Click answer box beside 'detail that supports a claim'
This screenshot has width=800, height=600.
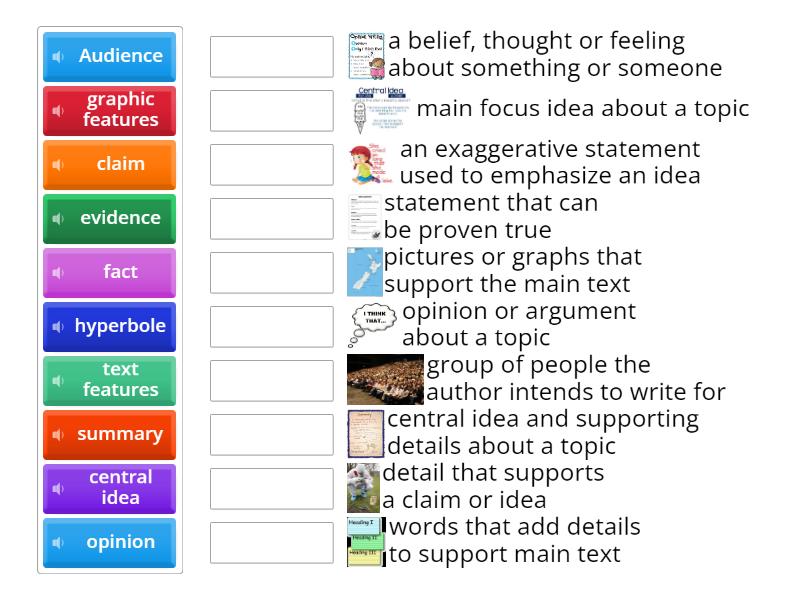point(272,489)
